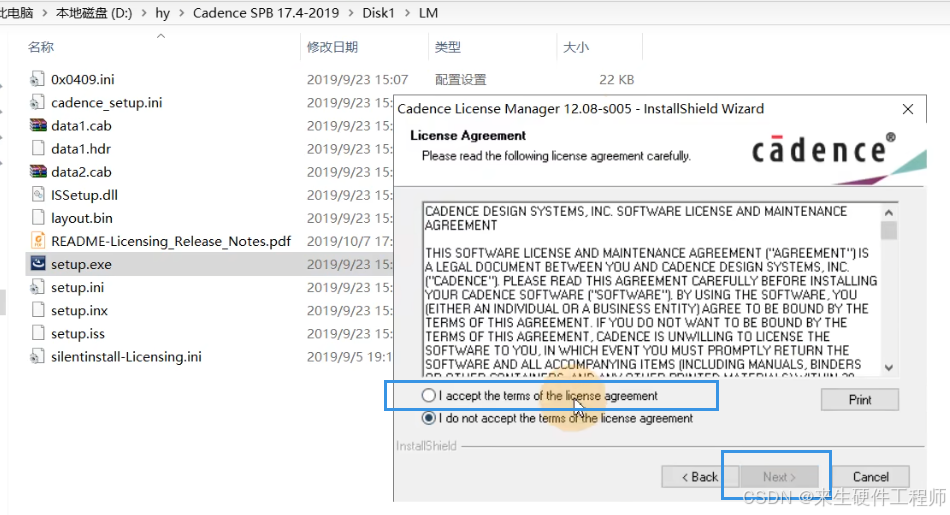The height and width of the screenshot is (515, 950).
Task: Click the 配置设置 type cell
Action: click(460, 79)
